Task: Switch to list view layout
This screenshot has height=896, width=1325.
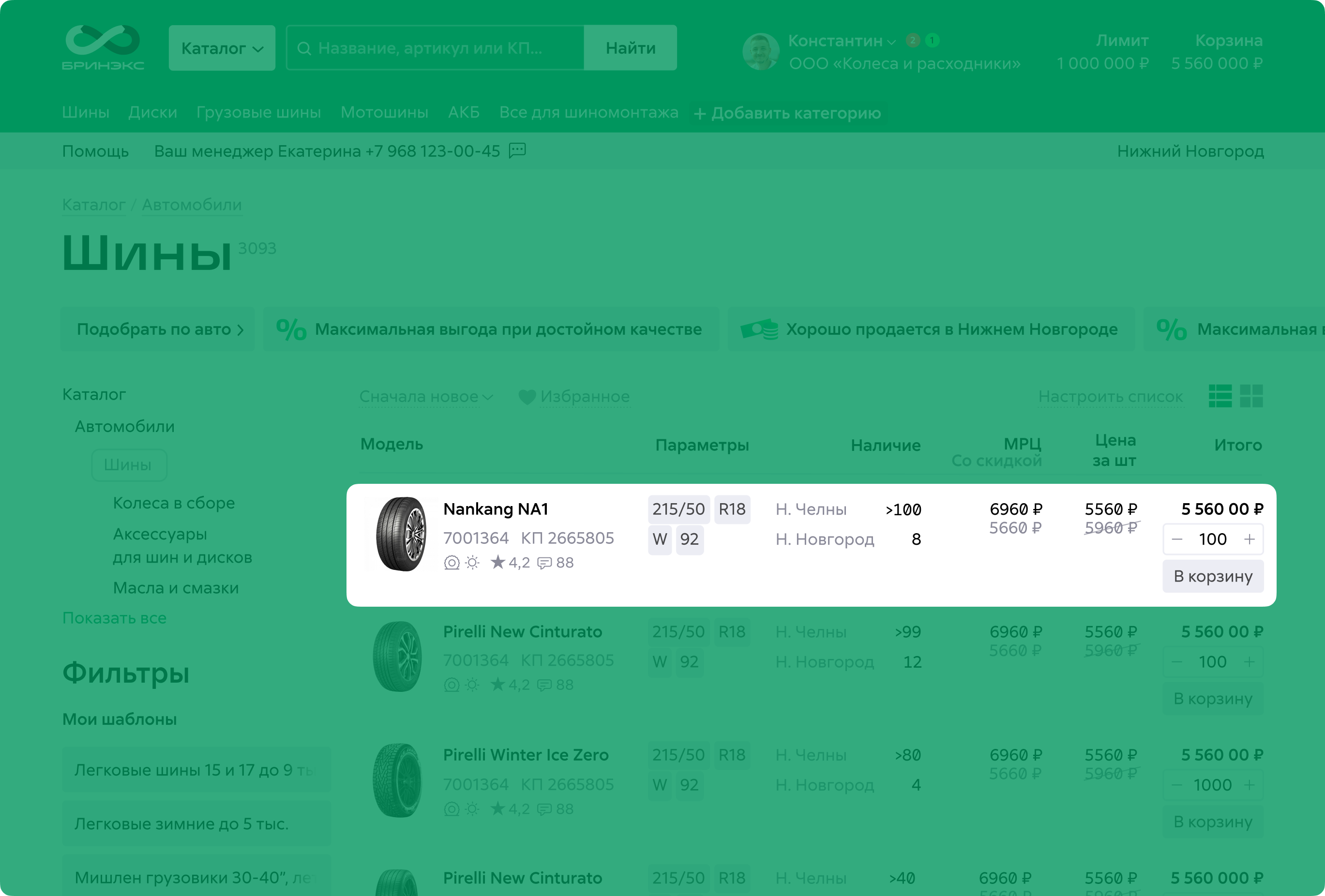Action: point(1220,396)
